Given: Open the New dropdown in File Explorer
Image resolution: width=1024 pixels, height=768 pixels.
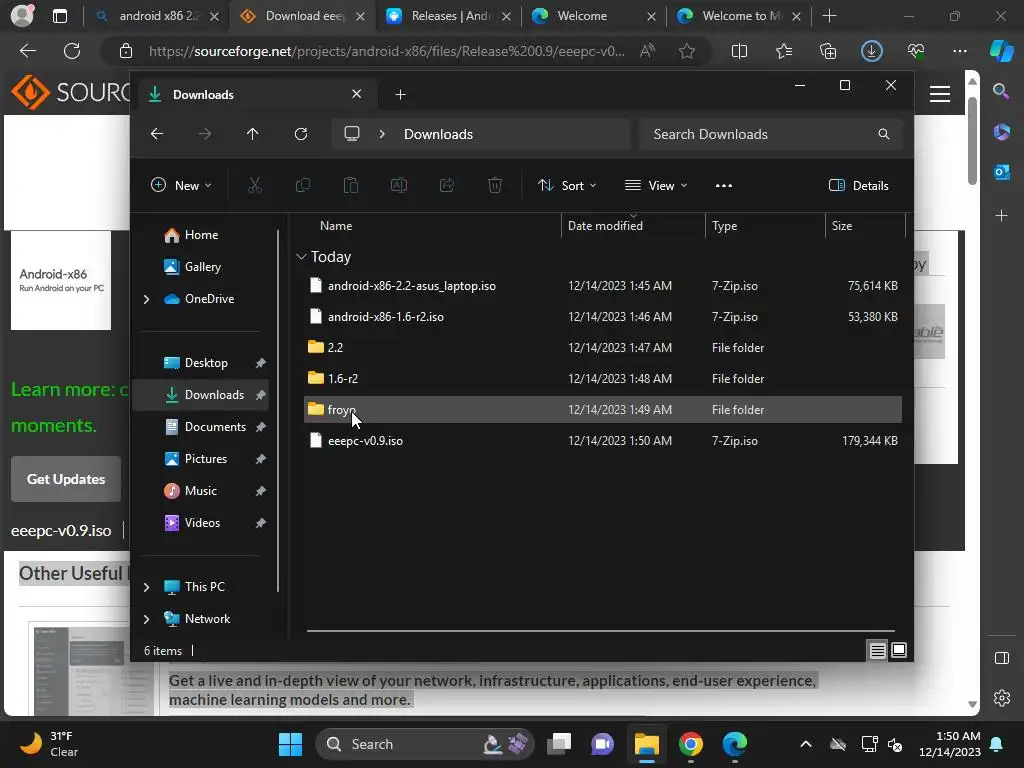Looking at the screenshot, I should click(181, 185).
